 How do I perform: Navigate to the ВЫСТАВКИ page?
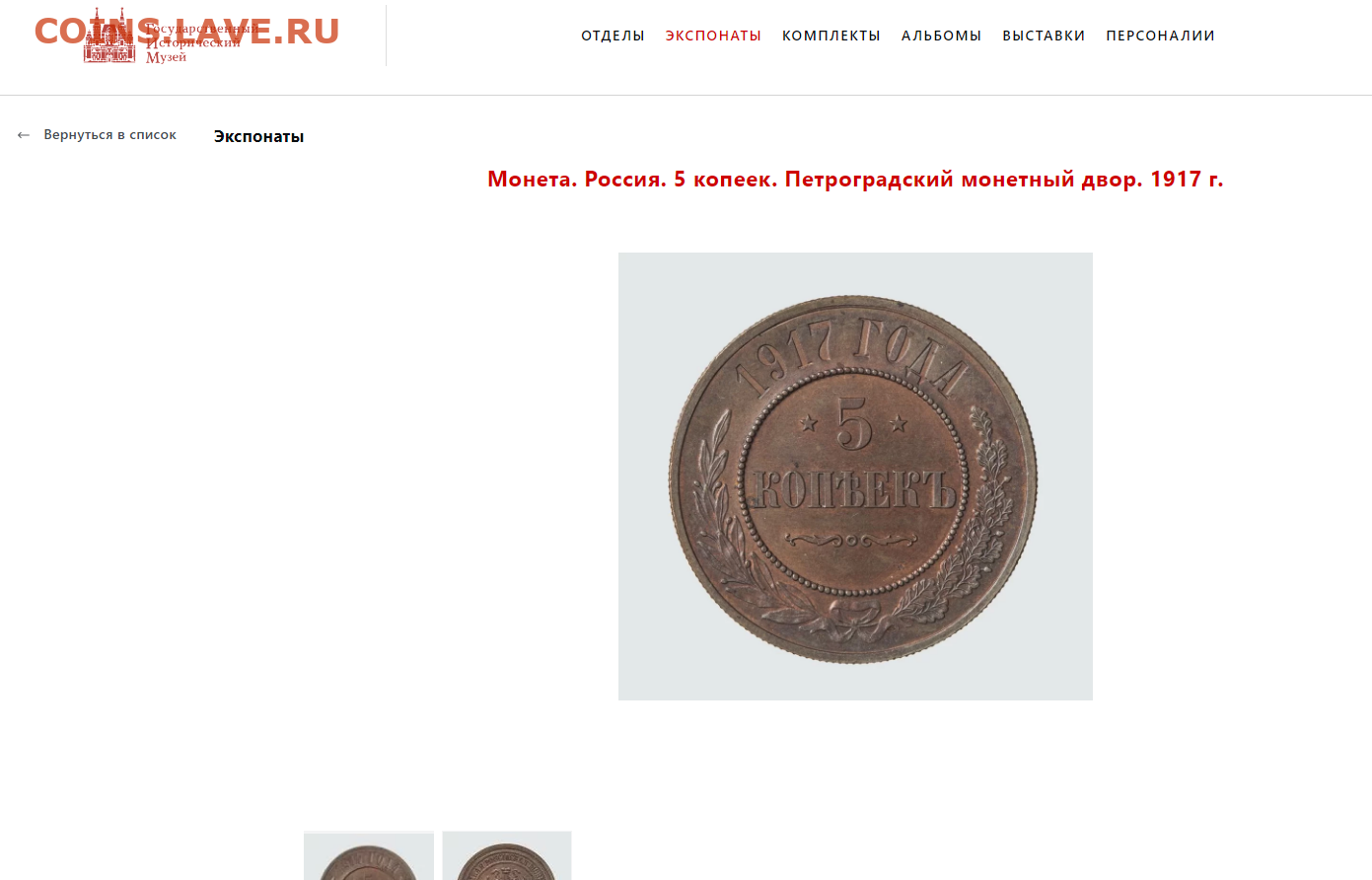point(1044,36)
